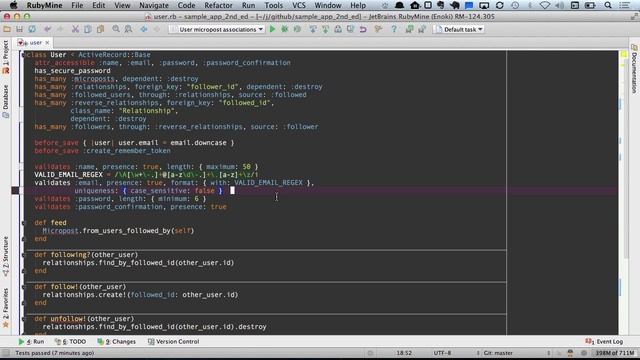640x360 pixels.
Task: Click the Run with coverage icon
Action: coord(297,29)
